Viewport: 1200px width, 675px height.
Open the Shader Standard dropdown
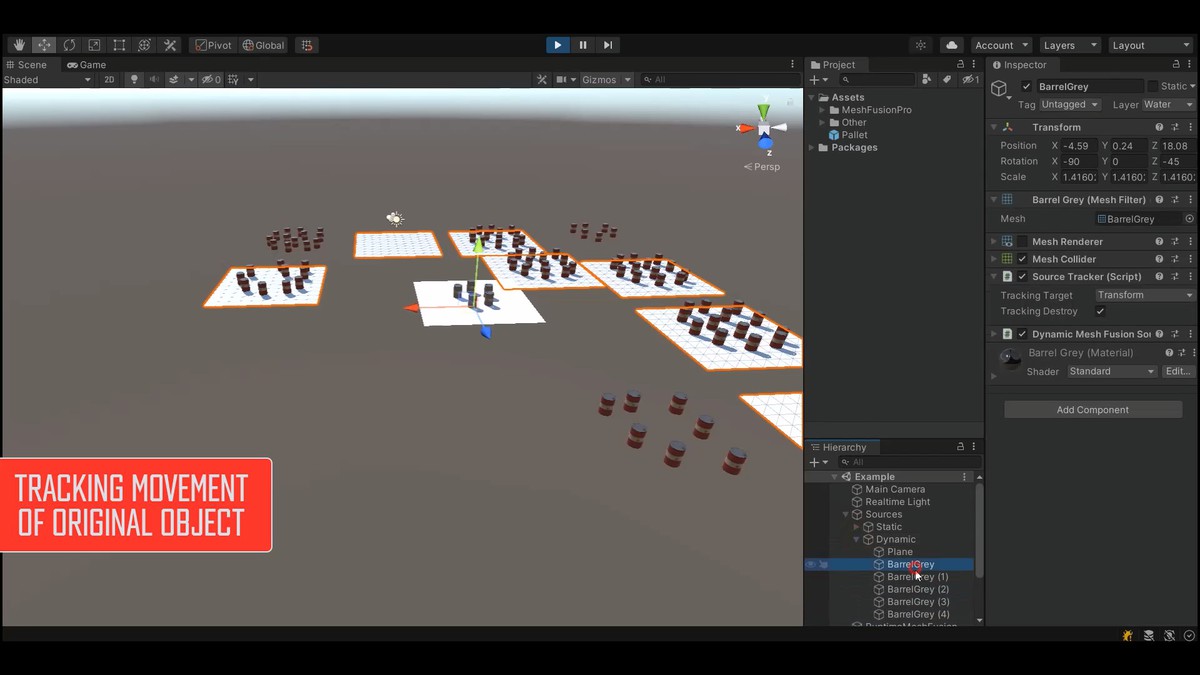tap(1111, 371)
